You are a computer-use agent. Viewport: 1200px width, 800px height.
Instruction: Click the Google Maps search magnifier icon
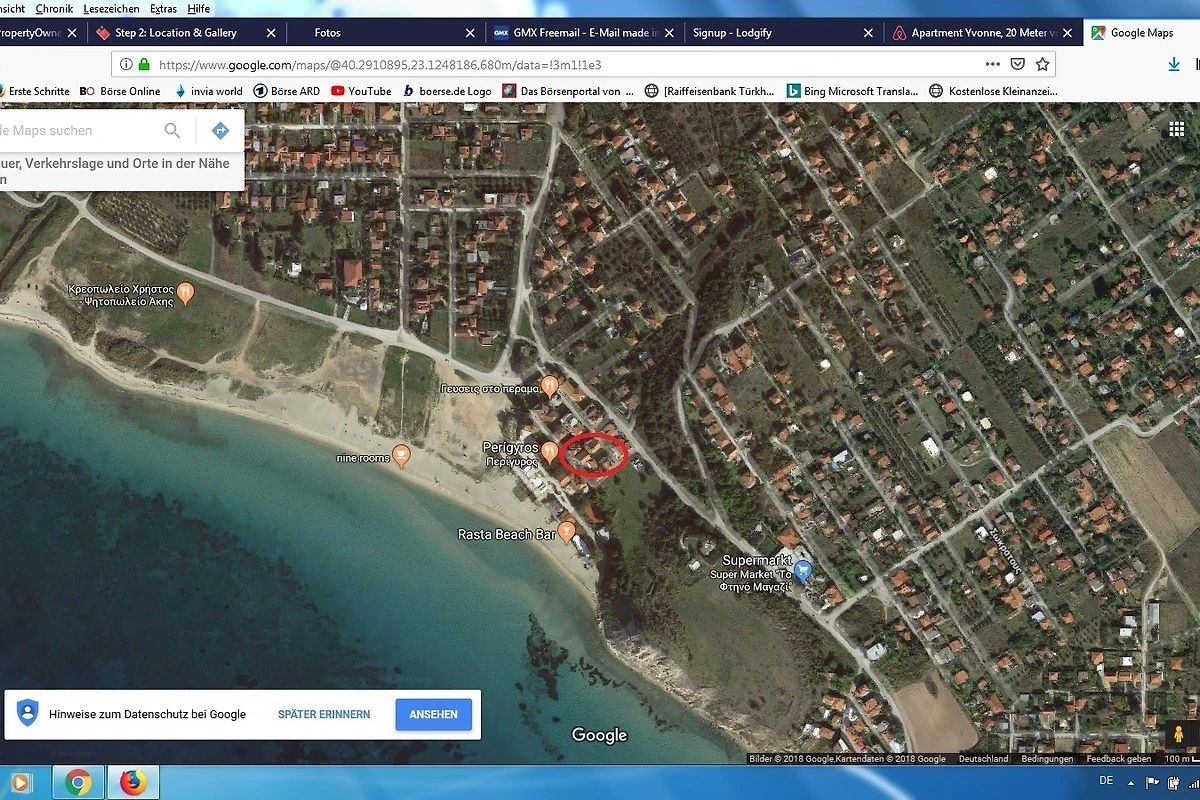coord(172,131)
